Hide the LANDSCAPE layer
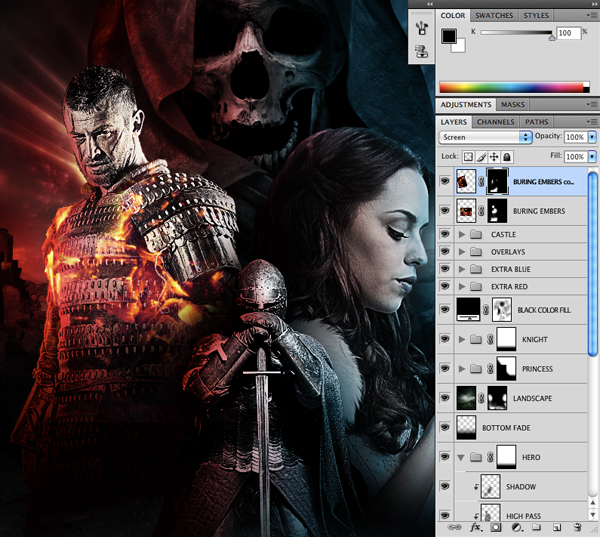Image resolution: width=600 pixels, height=537 pixels. pos(446,398)
